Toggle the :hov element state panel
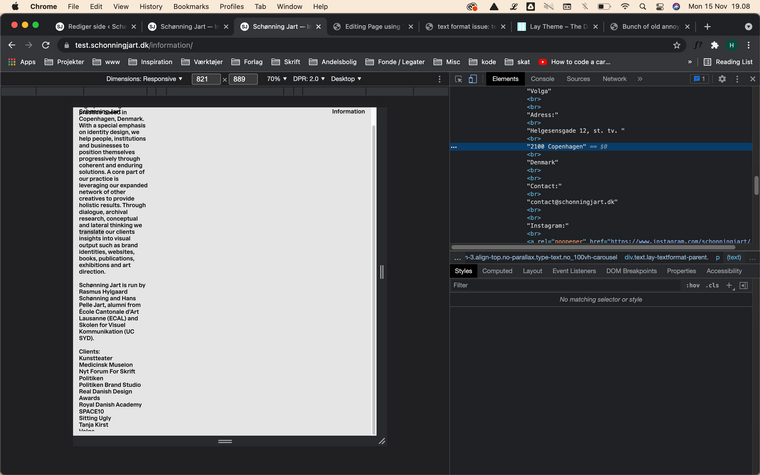760x475 pixels. 692,286
